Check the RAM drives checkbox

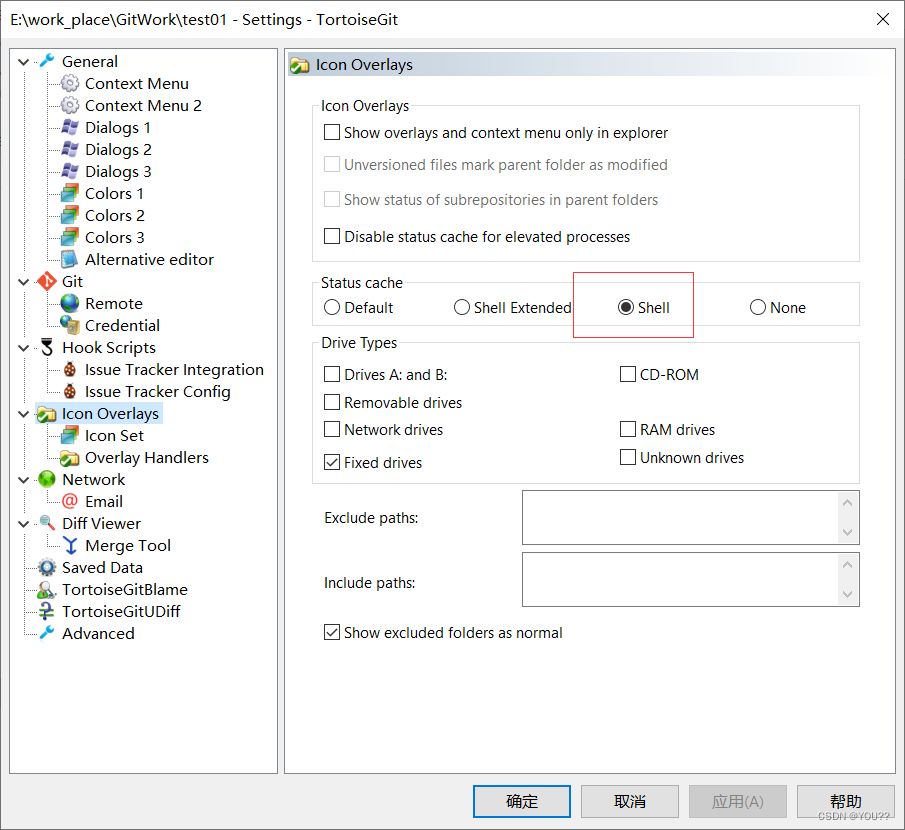628,429
